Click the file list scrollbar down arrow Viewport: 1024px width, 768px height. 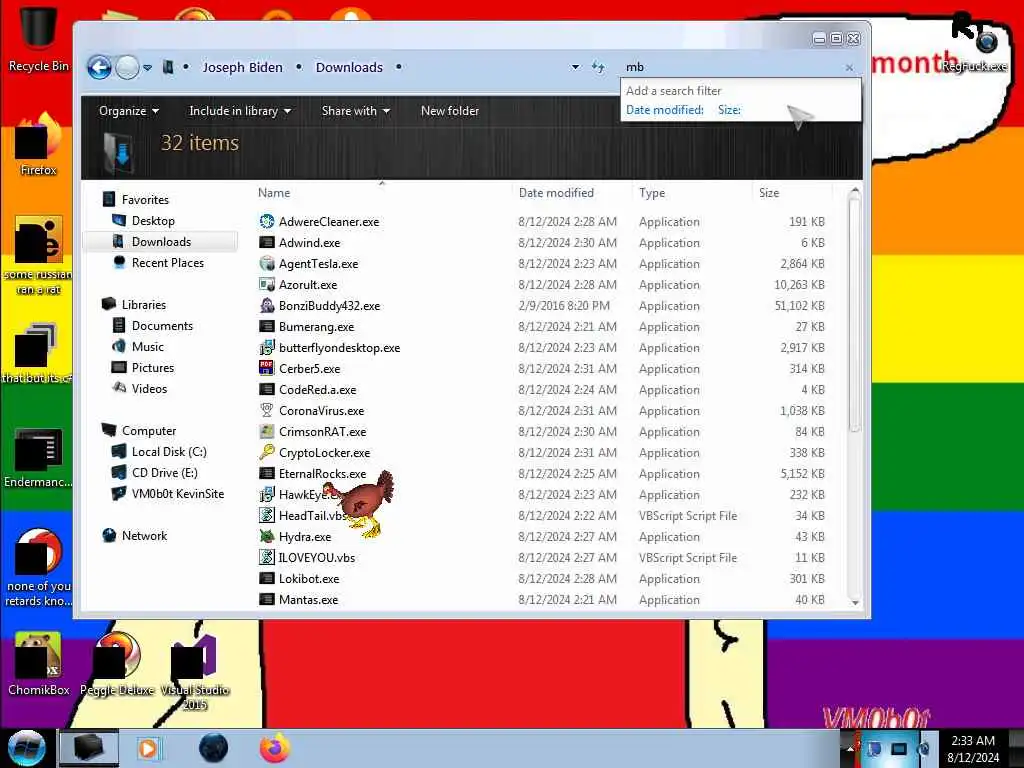tap(855, 602)
